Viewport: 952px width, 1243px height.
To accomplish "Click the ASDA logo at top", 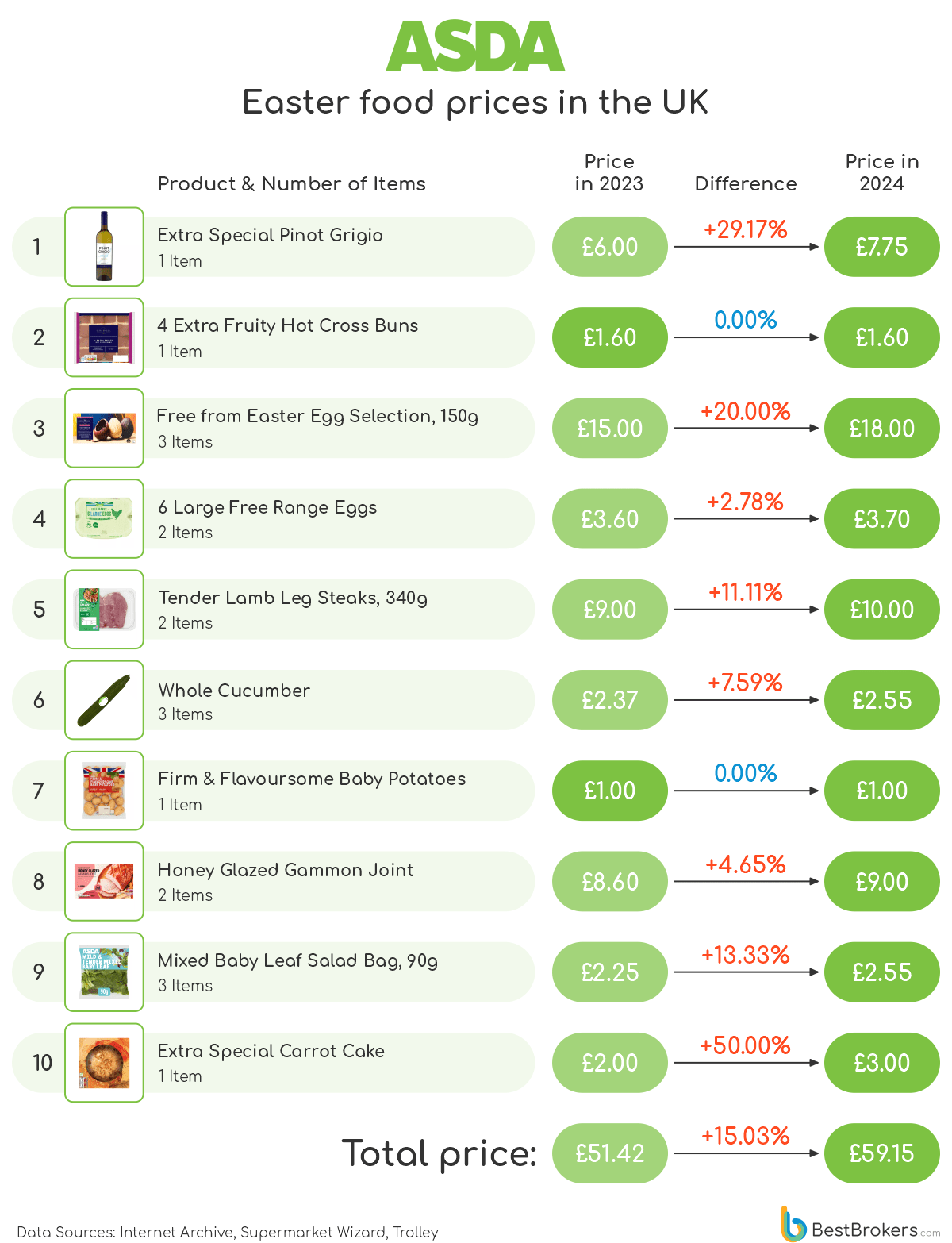I will coord(475,47).
